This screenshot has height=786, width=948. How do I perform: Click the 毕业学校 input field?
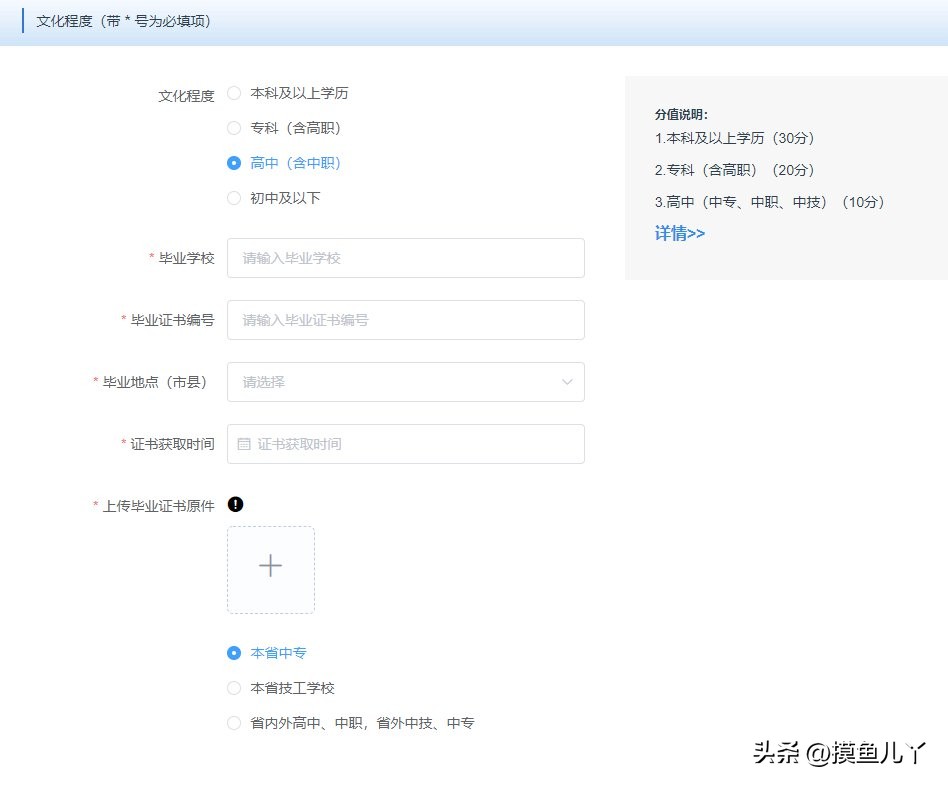405,258
